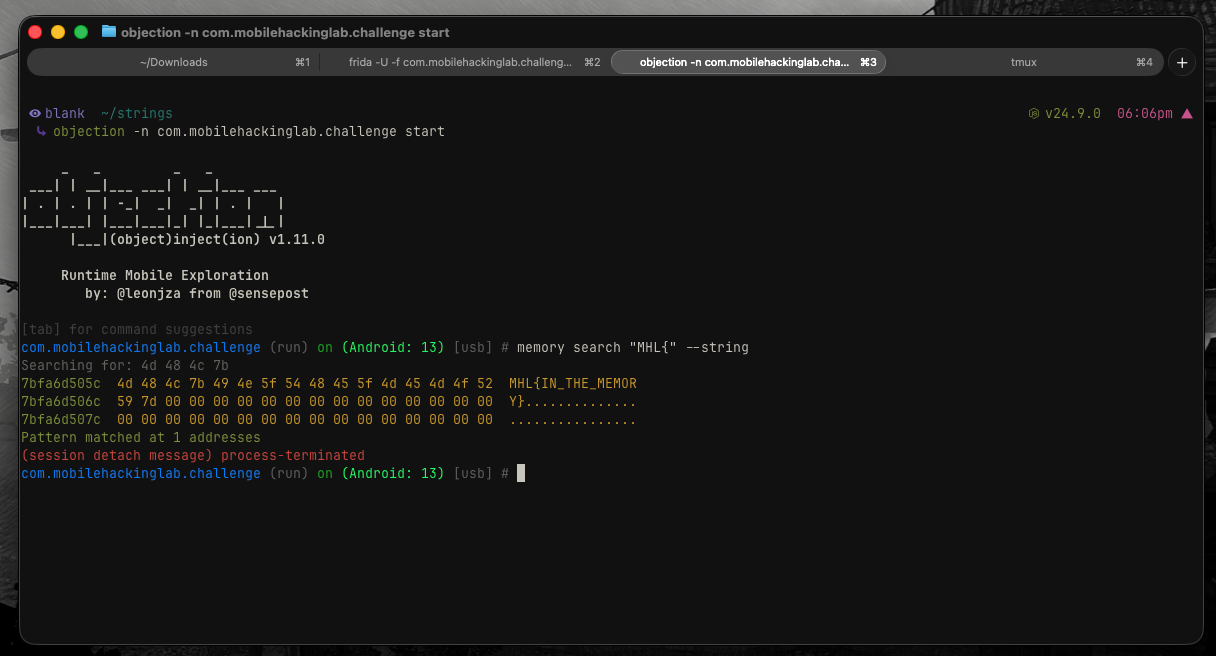Click the eye icon before 'blank' prompt
Image resolution: width=1216 pixels, height=656 pixels.
click(x=35, y=114)
